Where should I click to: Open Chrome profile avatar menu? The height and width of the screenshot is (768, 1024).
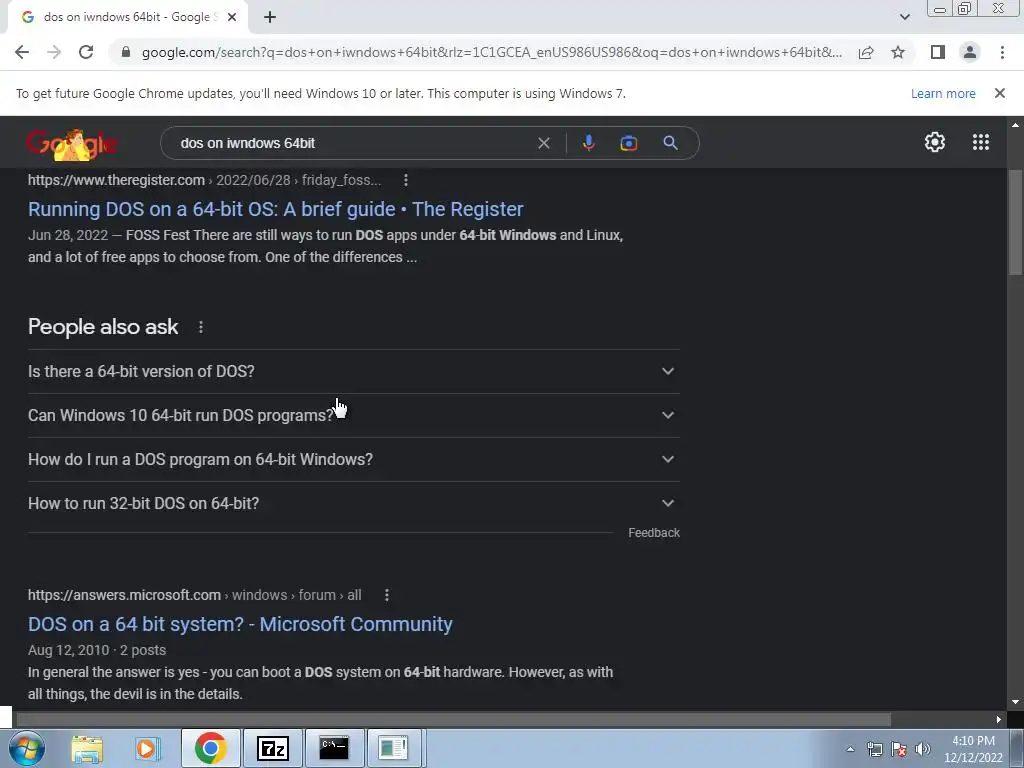tap(970, 52)
